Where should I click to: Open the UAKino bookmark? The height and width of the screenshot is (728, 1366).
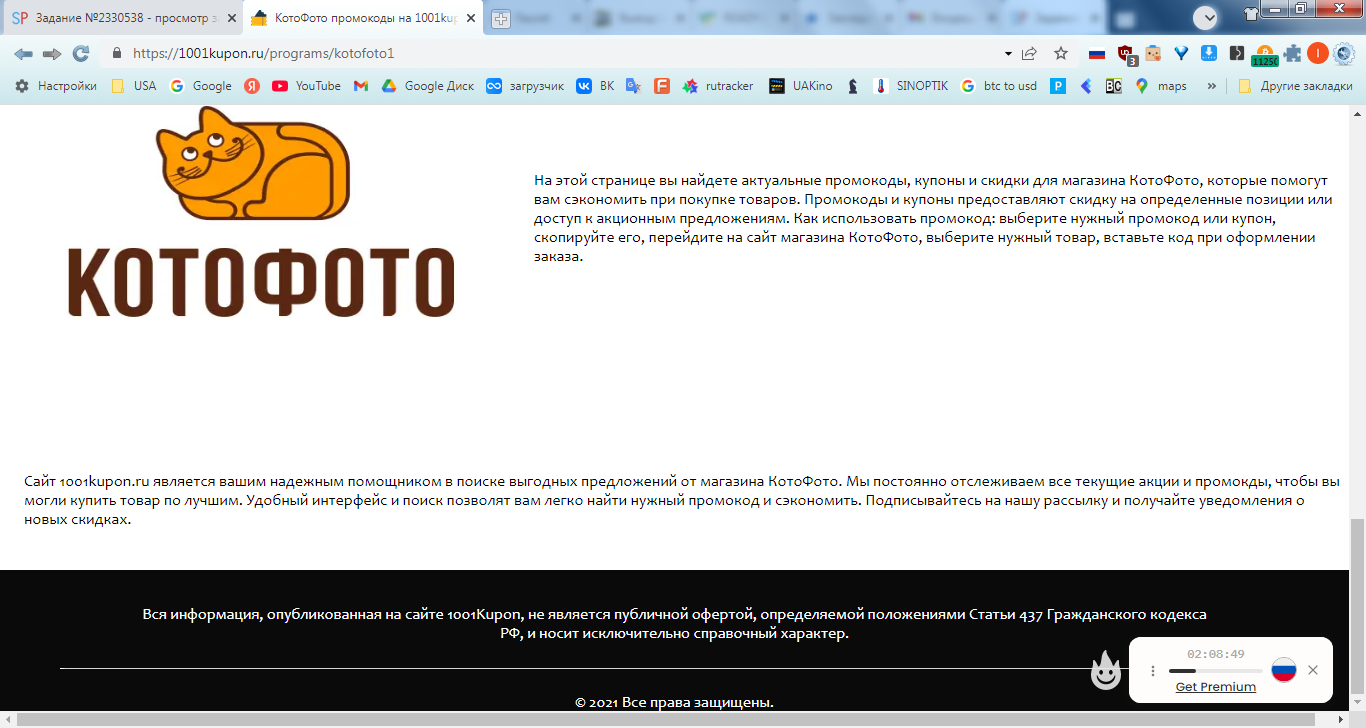click(x=801, y=86)
